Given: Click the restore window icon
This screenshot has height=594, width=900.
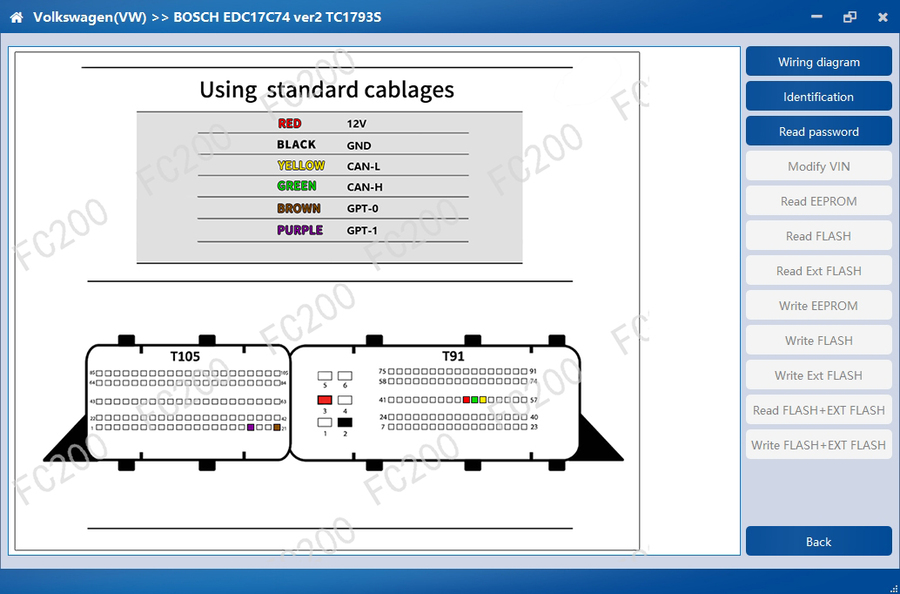Looking at the screenshot, I should click(850, 17).
